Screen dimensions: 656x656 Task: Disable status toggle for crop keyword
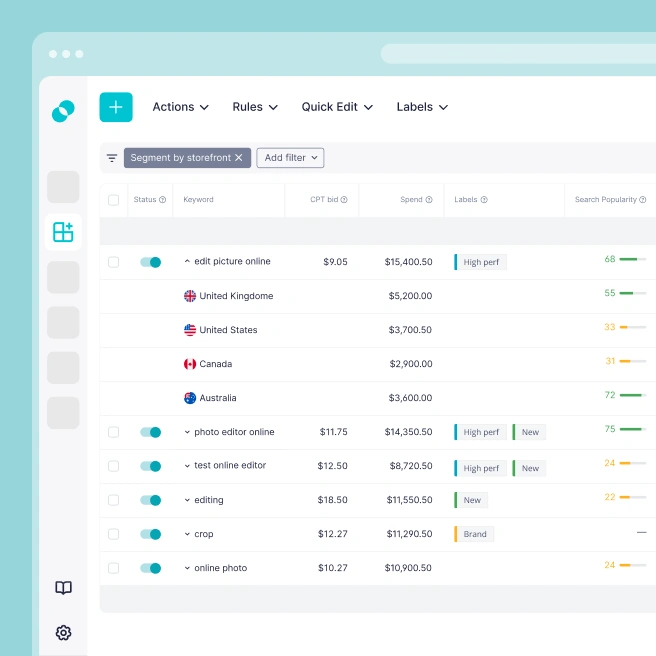pos(151,534)
